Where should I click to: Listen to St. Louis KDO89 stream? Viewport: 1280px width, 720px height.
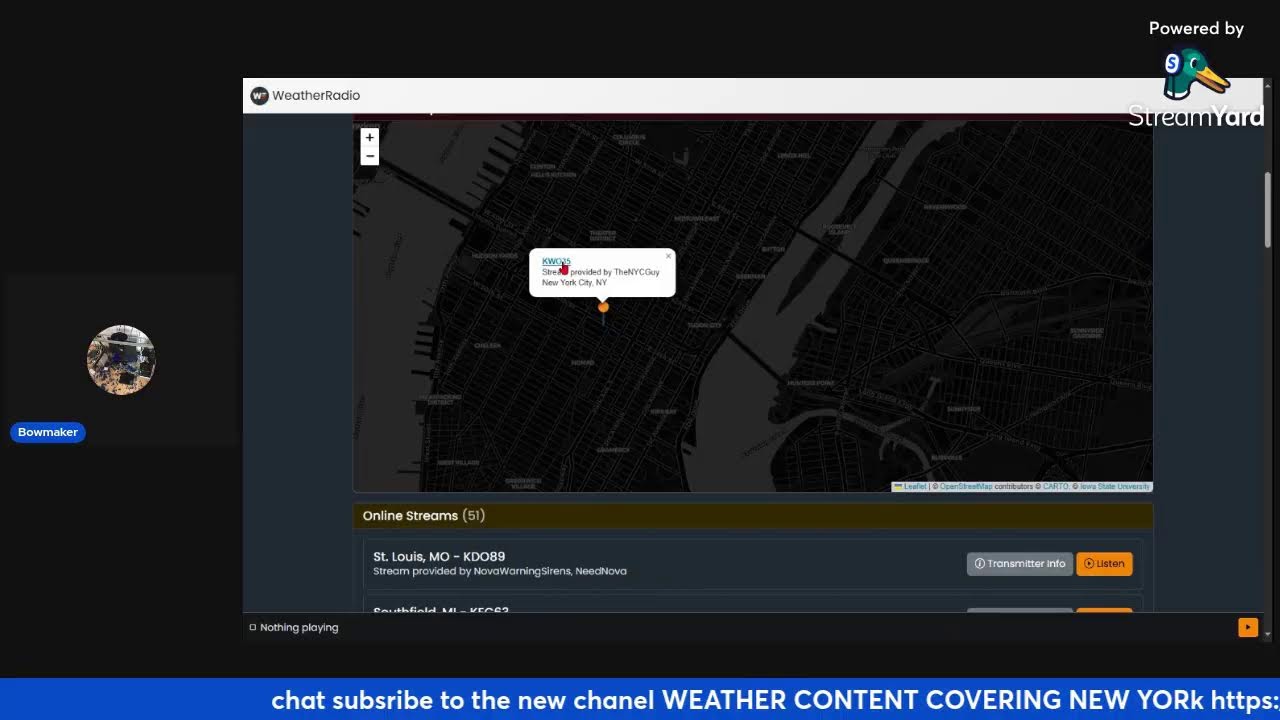[x=1104, y=564]
